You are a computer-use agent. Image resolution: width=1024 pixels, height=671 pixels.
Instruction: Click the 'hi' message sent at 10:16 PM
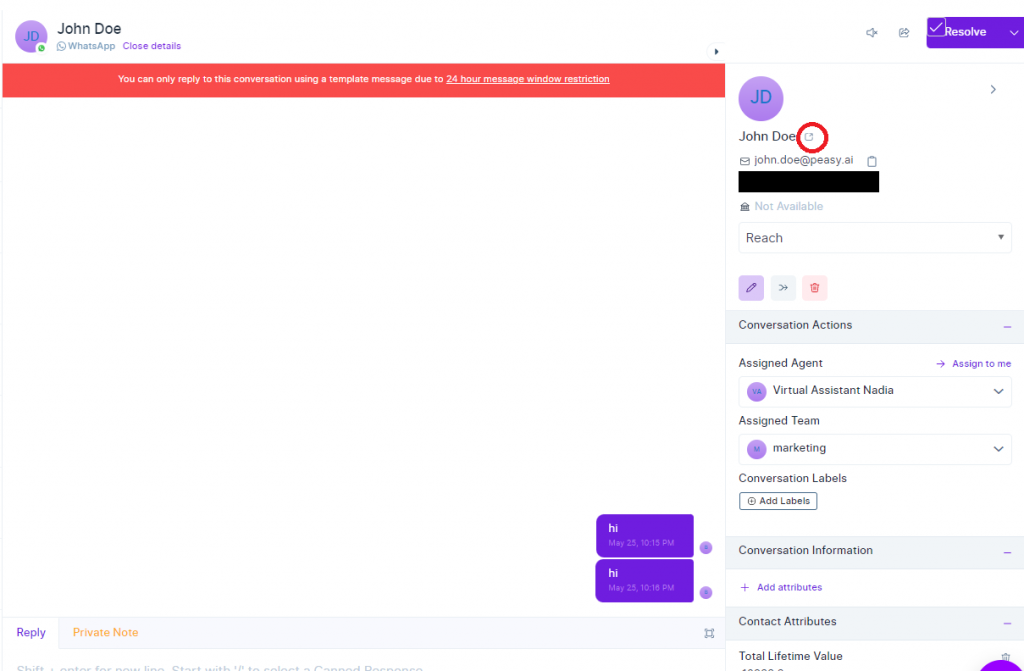(645, 580)
